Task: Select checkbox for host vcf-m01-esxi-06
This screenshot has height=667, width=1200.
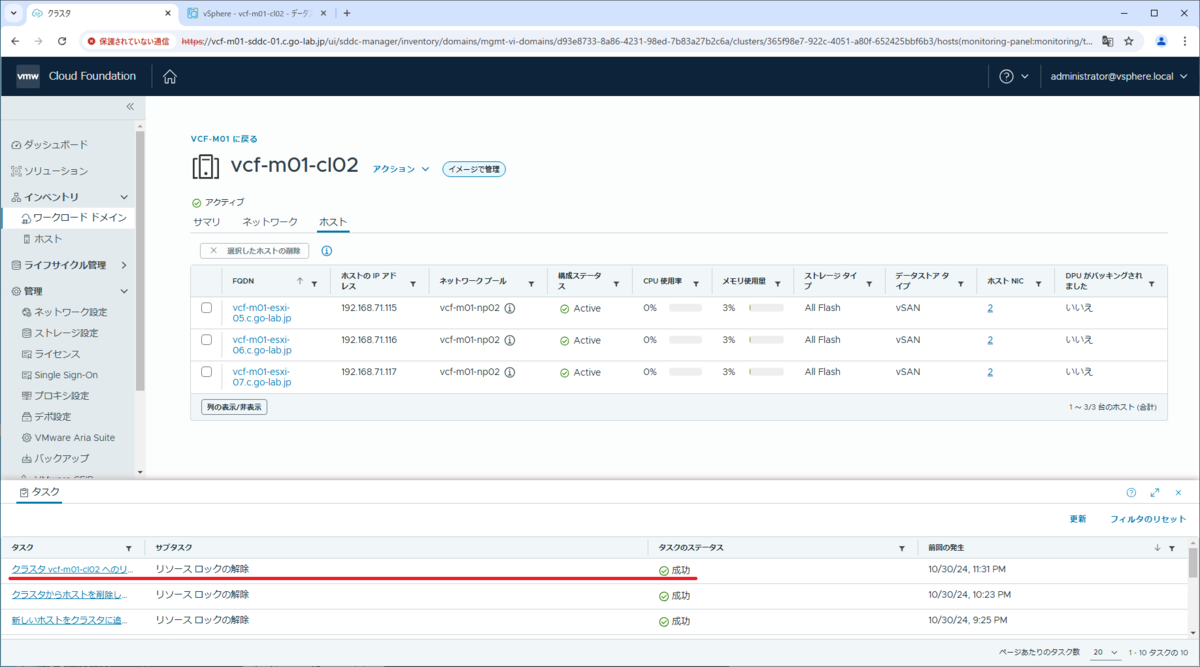Action: [207, 340]
